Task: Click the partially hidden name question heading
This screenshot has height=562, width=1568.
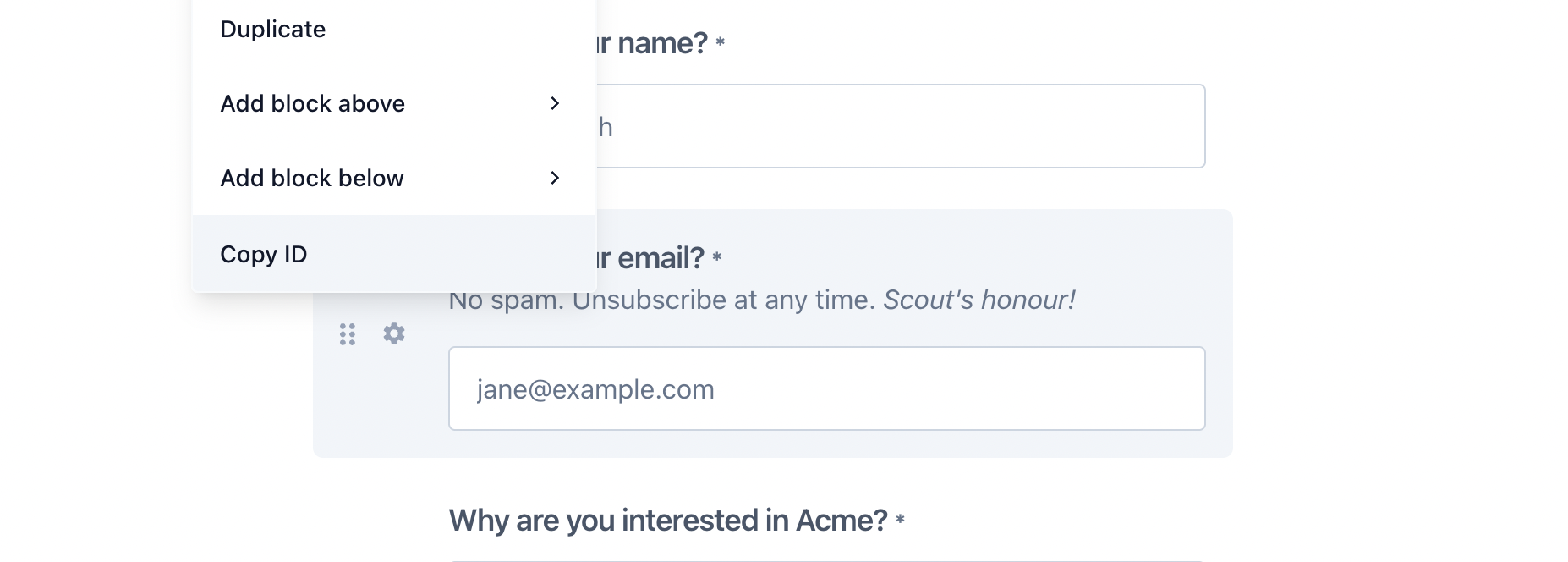Action: (x=653, y=43)
